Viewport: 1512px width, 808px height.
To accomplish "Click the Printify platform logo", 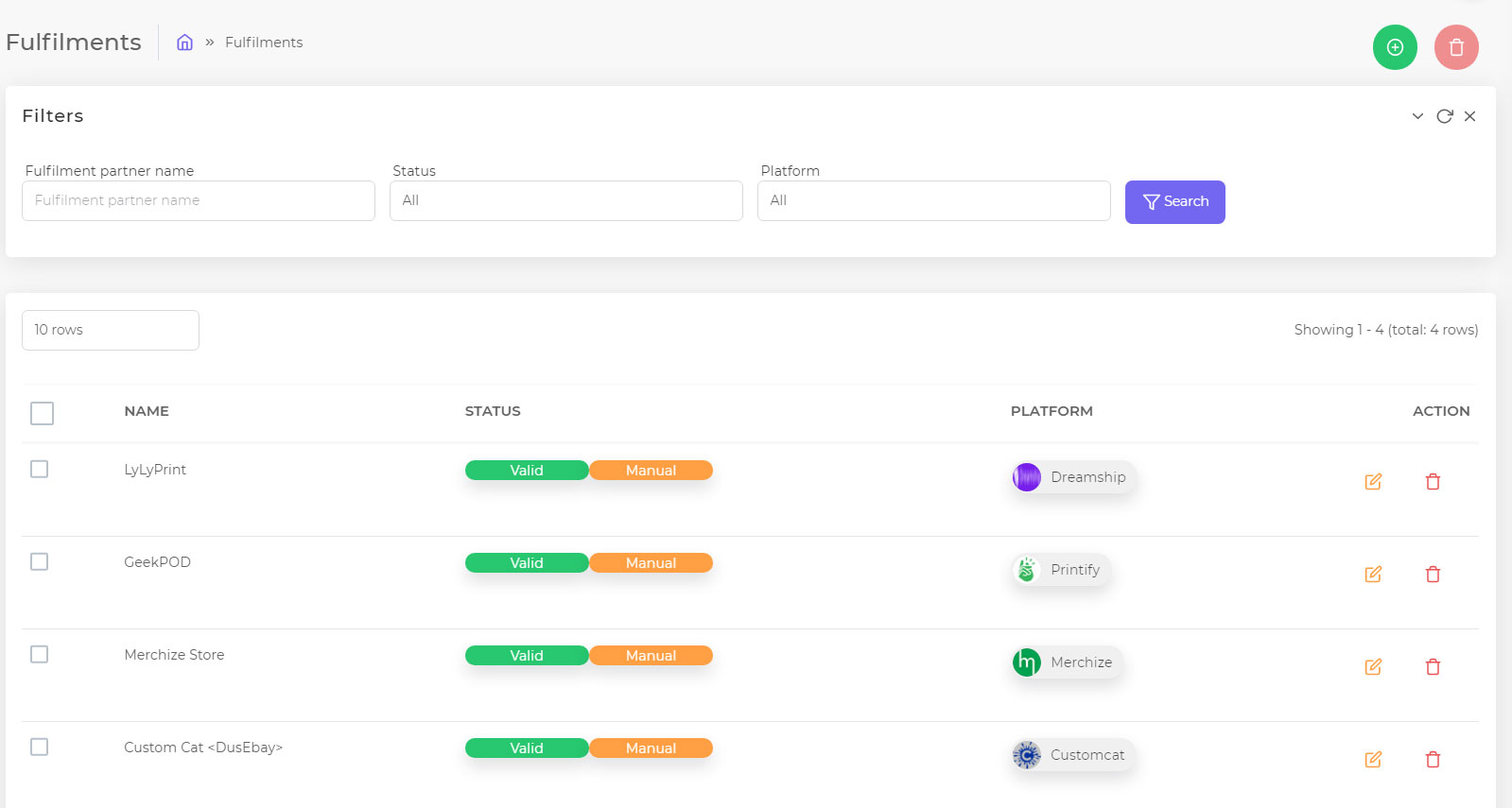I will [1027, 570].
